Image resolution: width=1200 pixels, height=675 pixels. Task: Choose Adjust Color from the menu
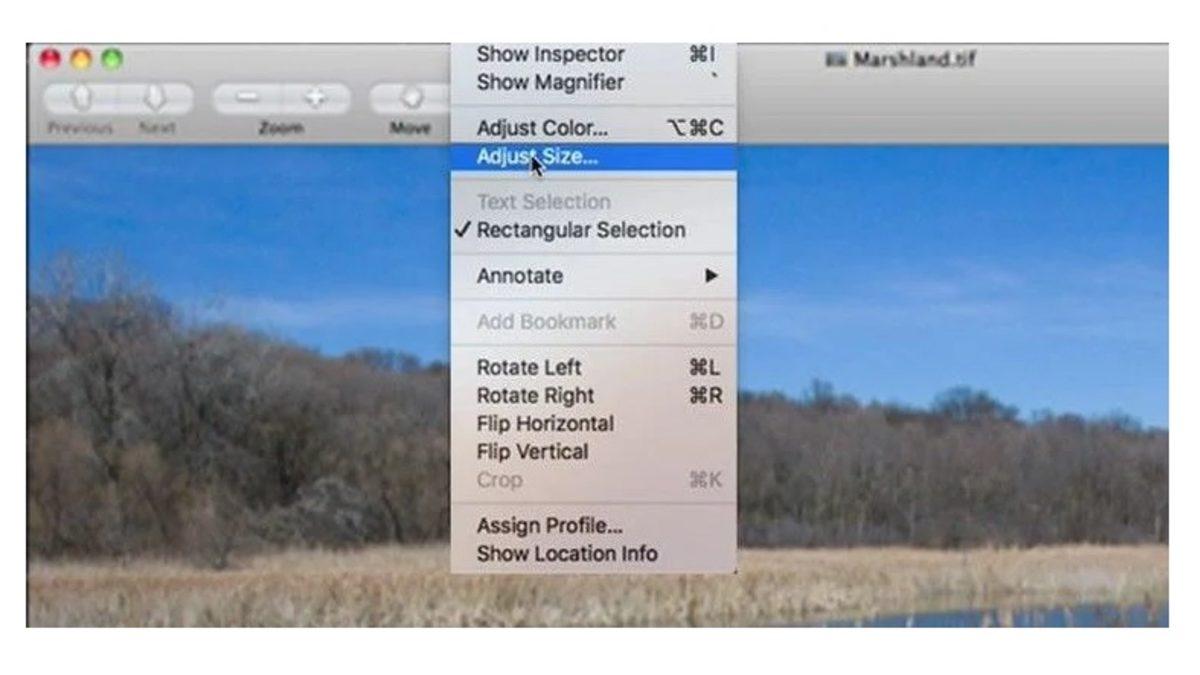pyautogui.click(x=542, y=128)
